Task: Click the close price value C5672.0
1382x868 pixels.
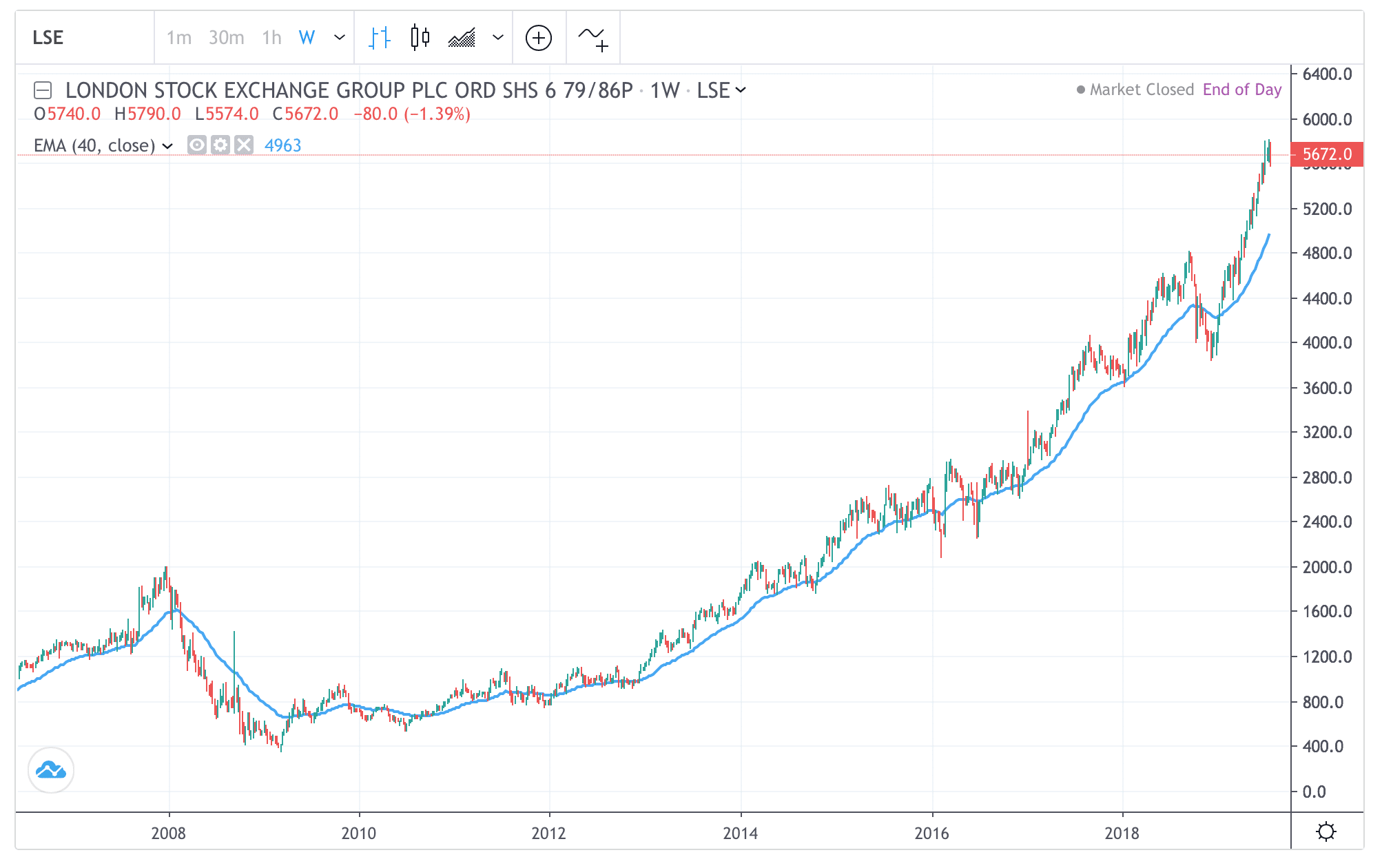Action: coord(305,114)
